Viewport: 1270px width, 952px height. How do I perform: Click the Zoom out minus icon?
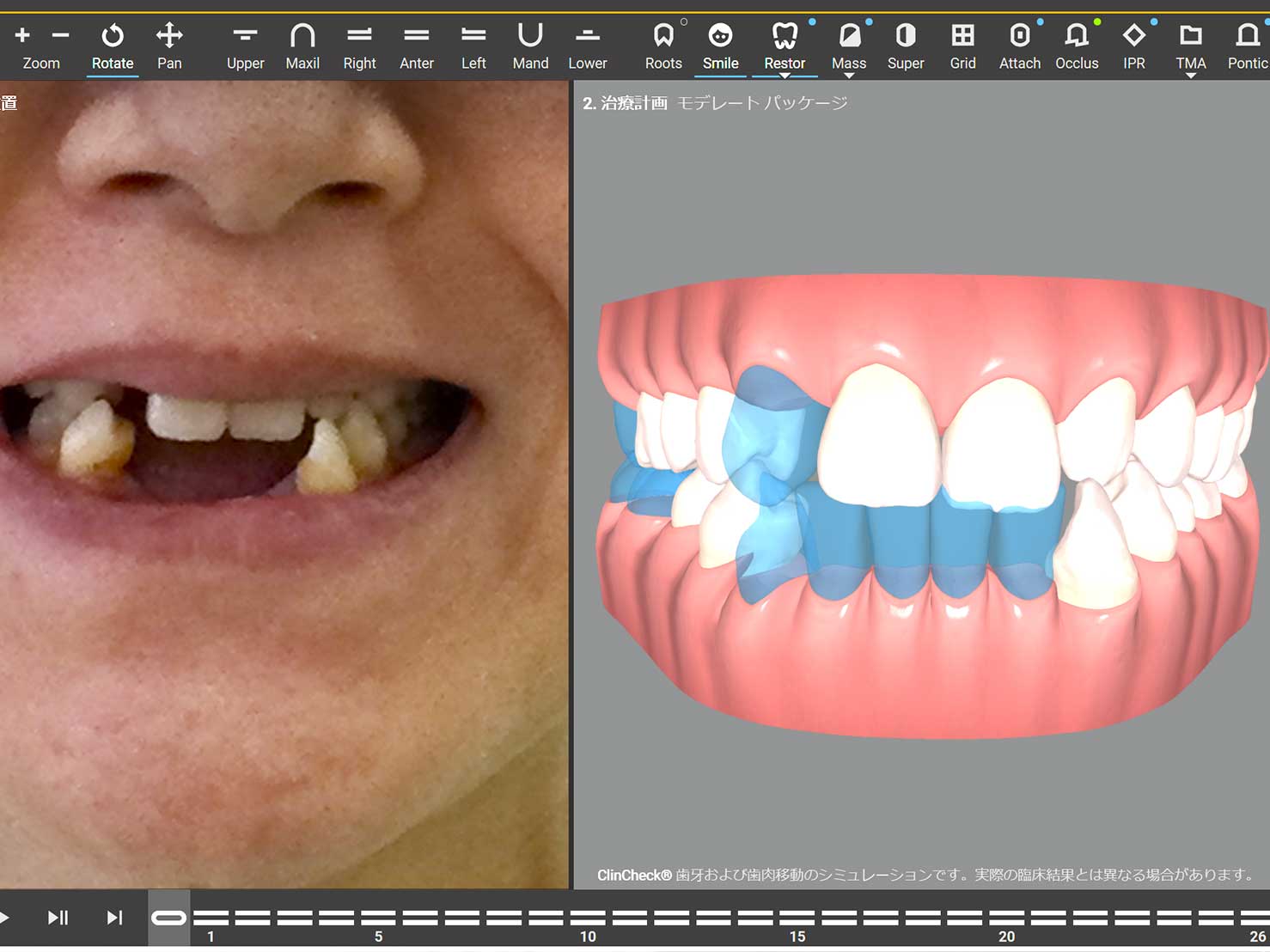click(x=60, y=35)
